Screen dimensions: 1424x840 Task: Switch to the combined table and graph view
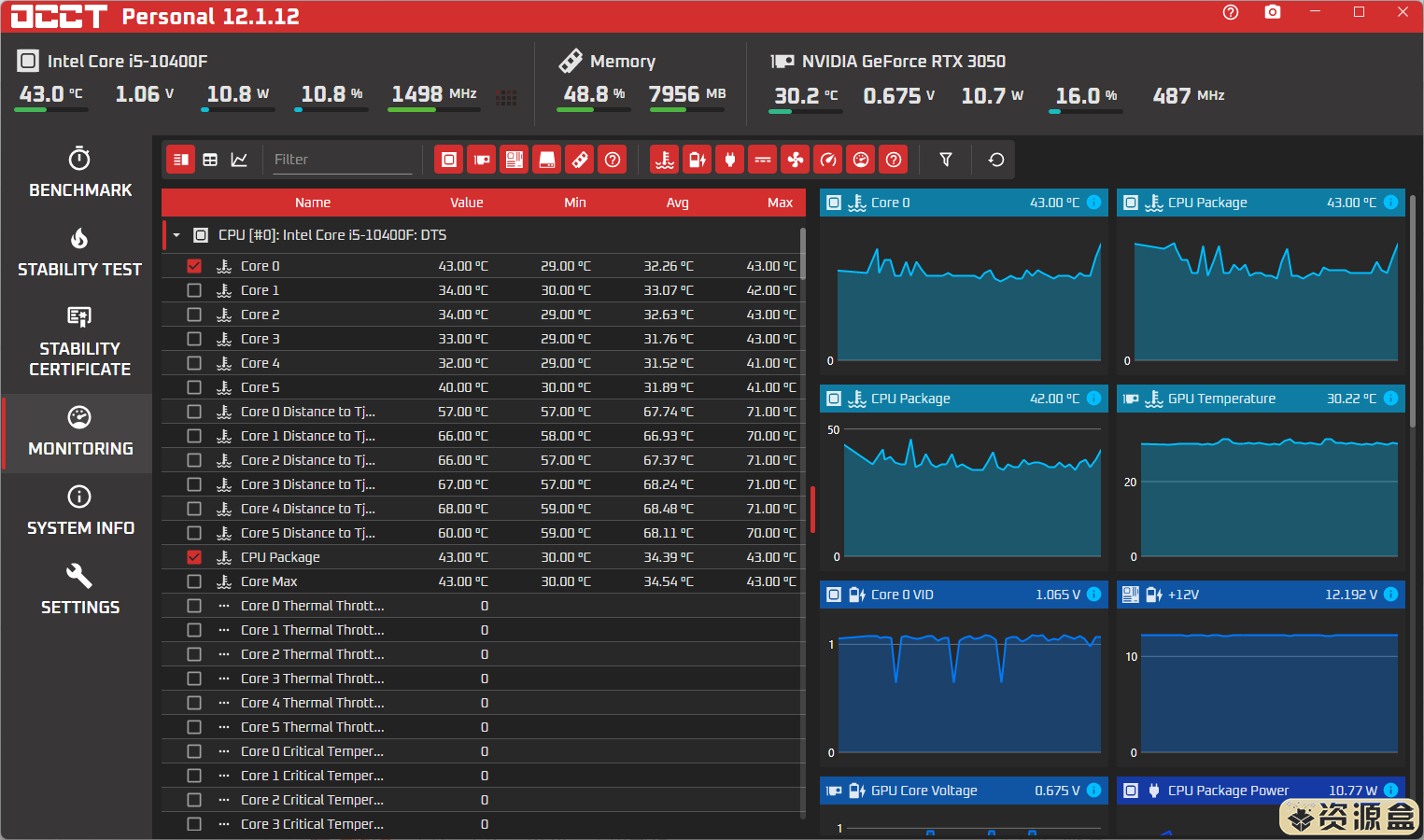point(181,160)
